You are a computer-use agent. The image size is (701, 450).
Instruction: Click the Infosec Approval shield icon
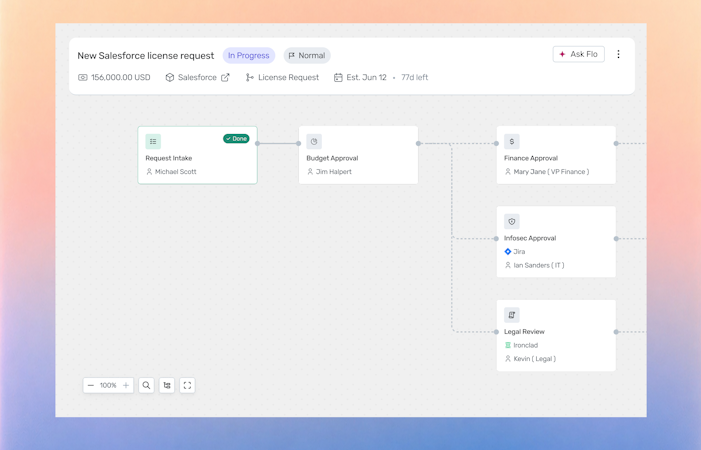pos(511,221)
